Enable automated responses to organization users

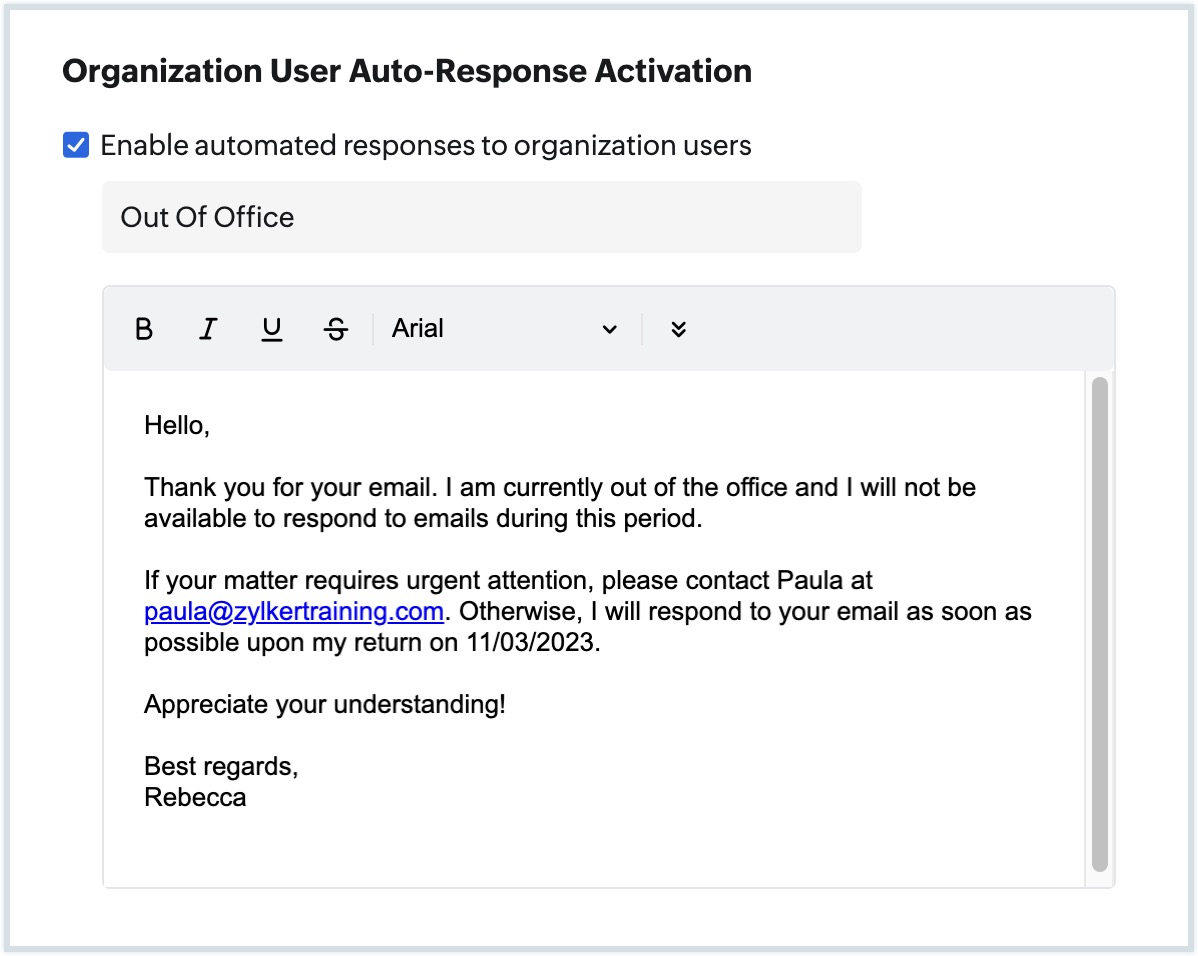(74, 145)
